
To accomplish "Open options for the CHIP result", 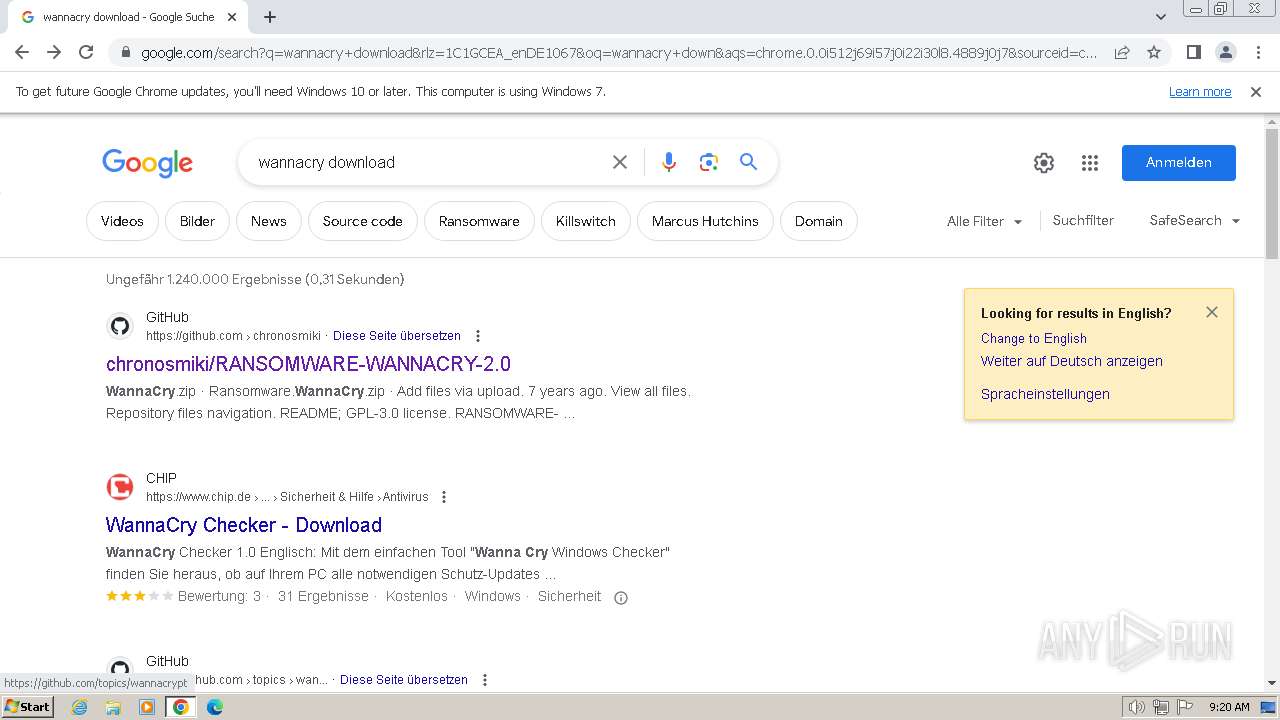I will coord(444,497).
